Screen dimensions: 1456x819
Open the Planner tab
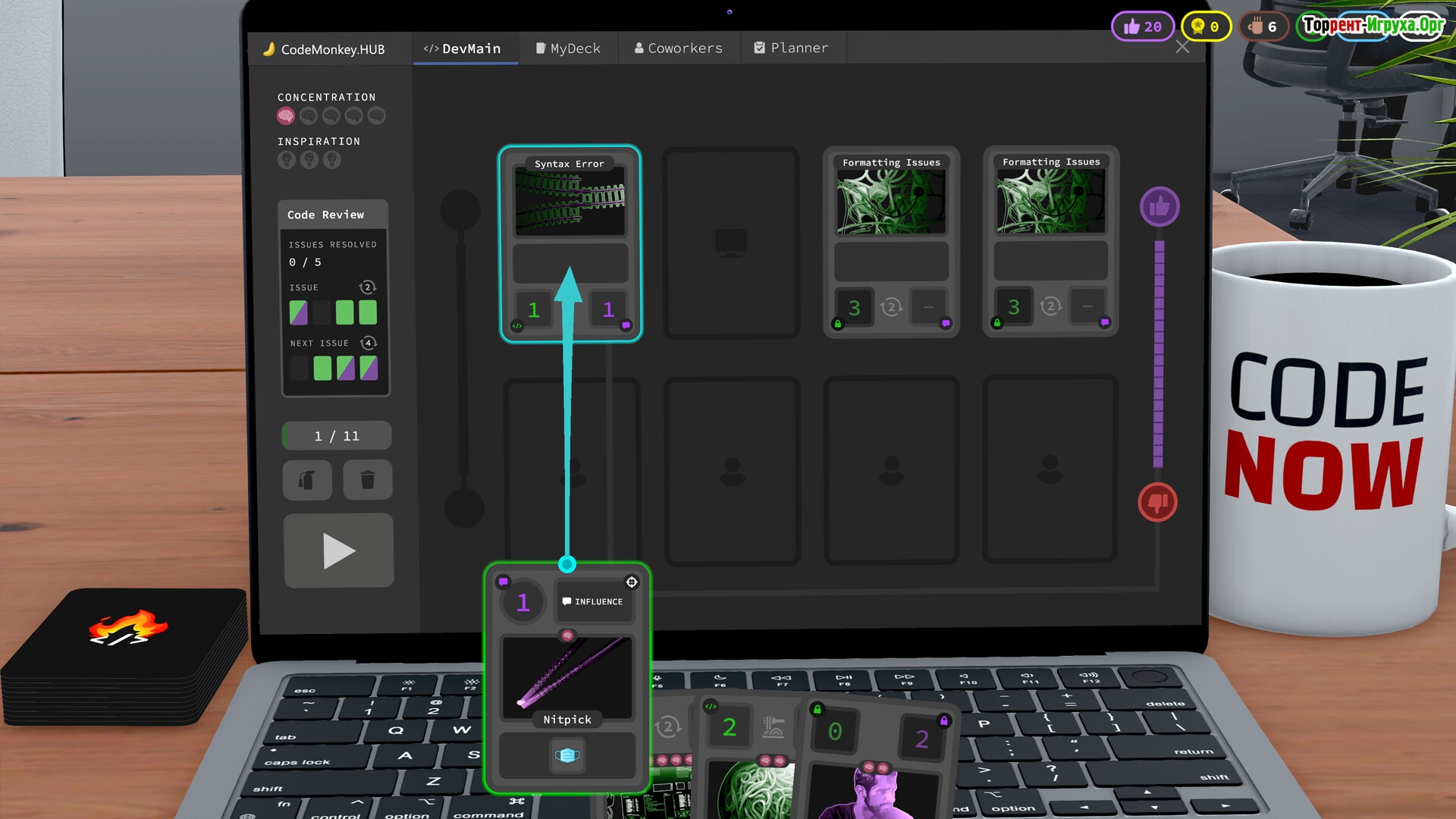(791, 49)
